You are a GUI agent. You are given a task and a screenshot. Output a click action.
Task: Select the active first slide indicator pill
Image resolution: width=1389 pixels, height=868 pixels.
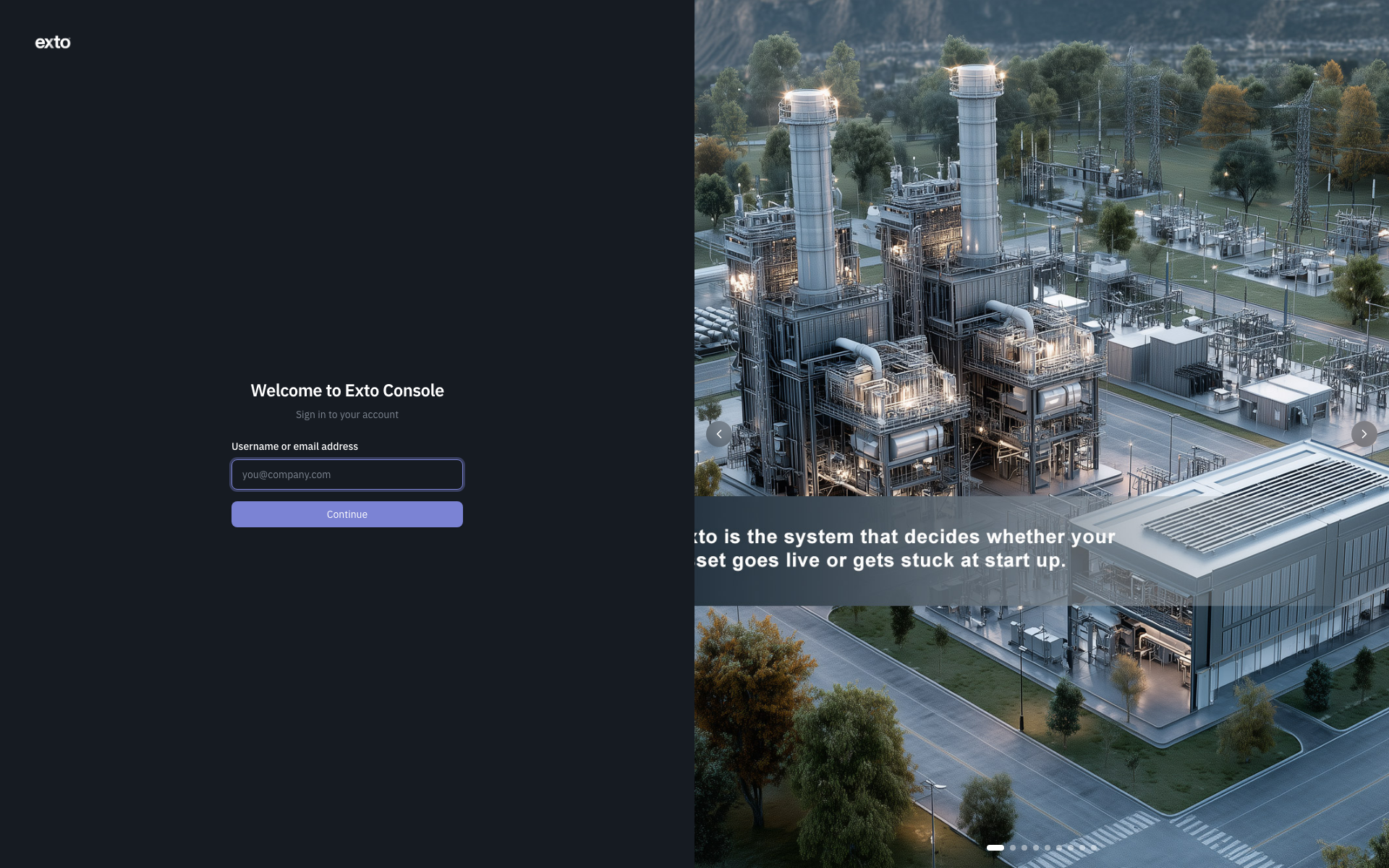pos(995,848)
